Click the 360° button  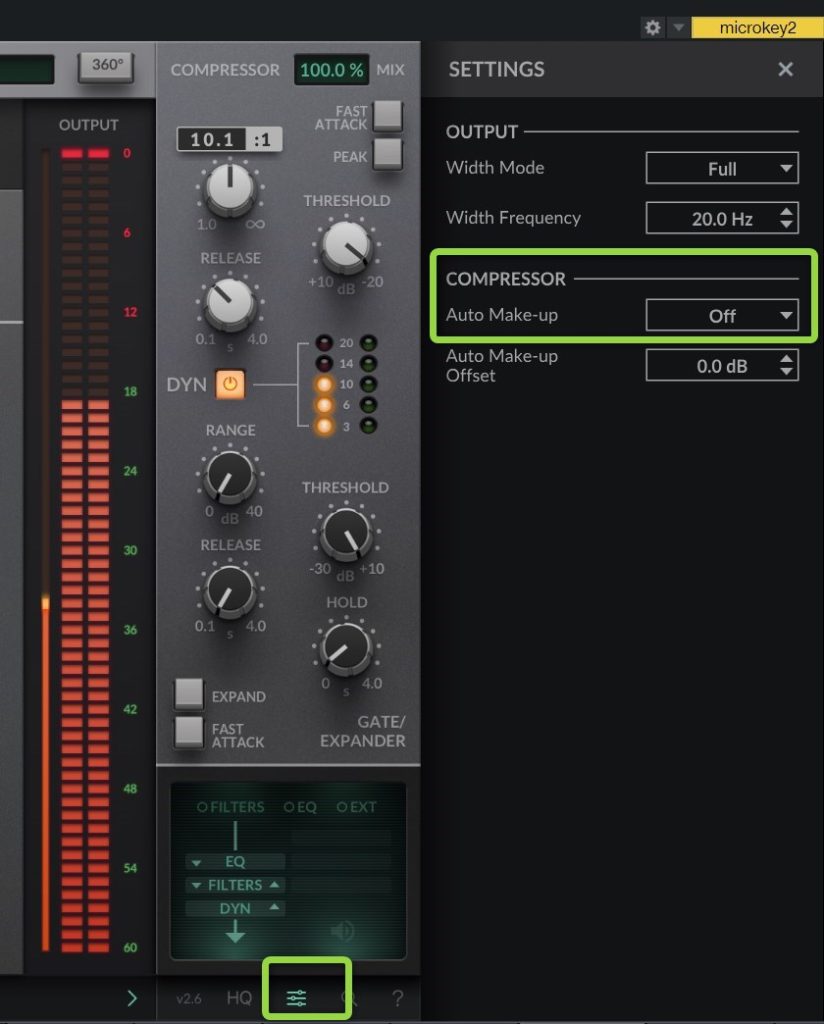tap(106, 66)
